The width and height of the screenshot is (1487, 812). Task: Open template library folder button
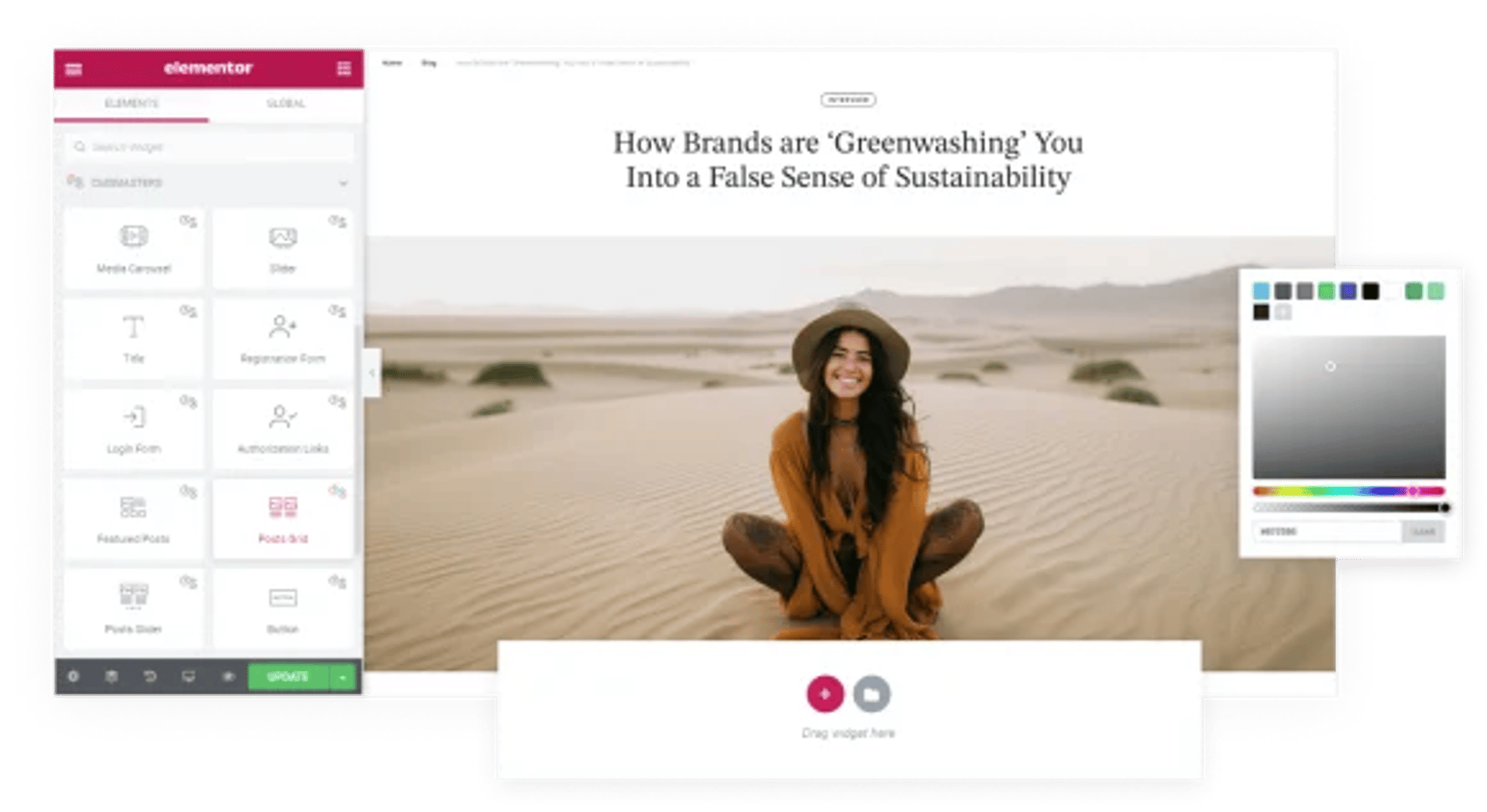pyautogui.click(x=871, y=694)
